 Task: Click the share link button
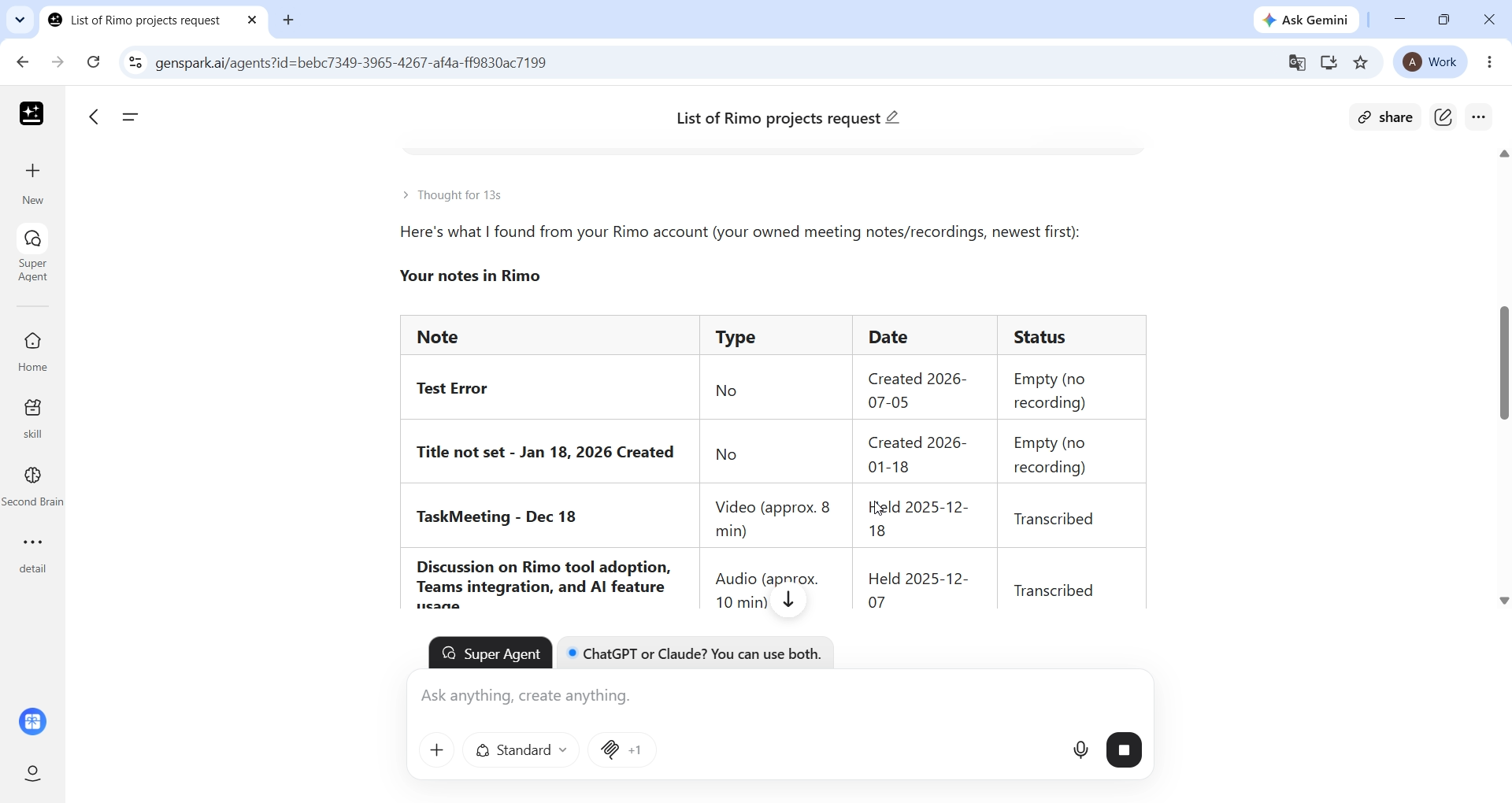click(x=1385, y=118)
